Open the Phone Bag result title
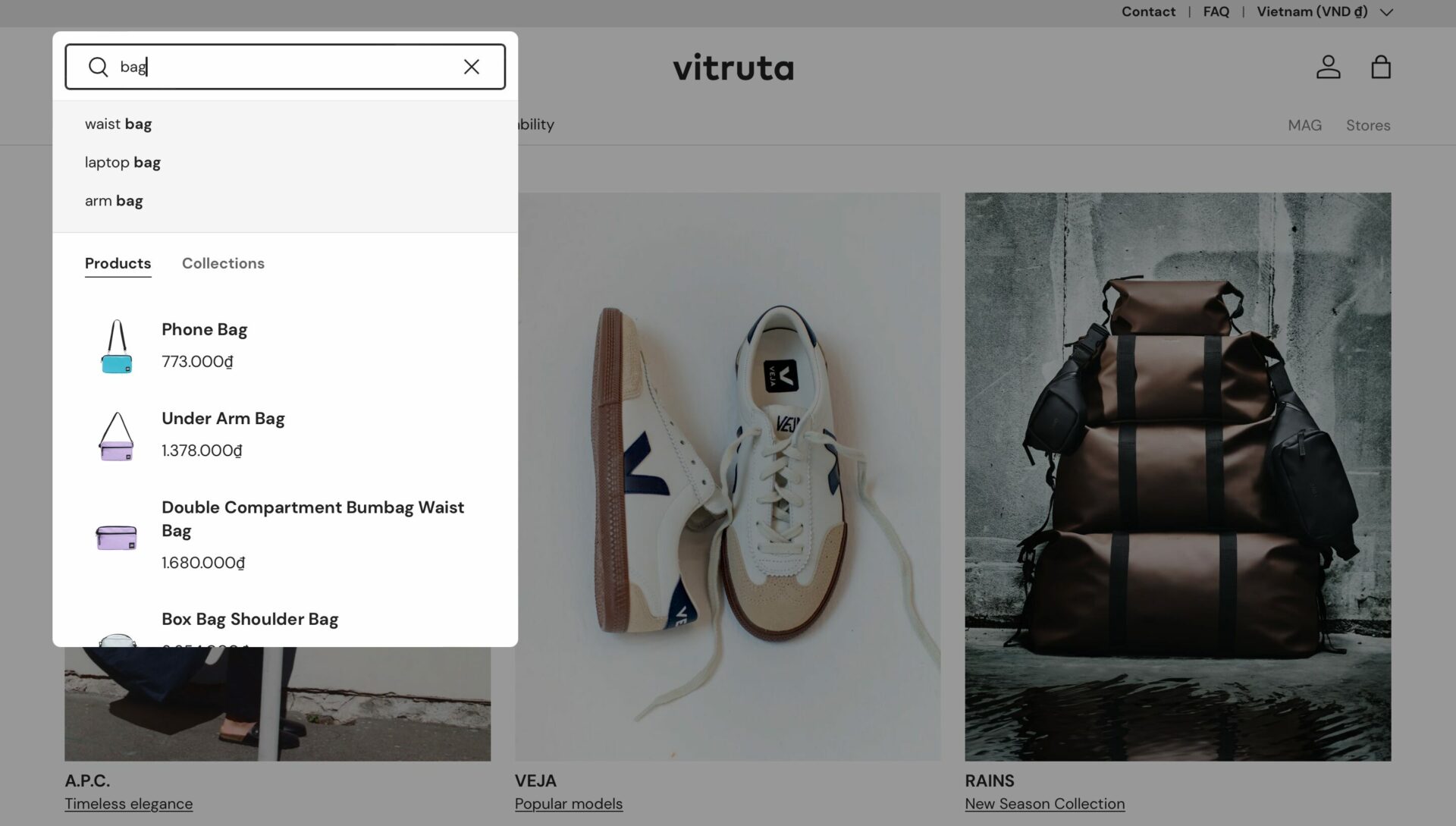Viewport: 1456px width, 826px height. point(205,329)
